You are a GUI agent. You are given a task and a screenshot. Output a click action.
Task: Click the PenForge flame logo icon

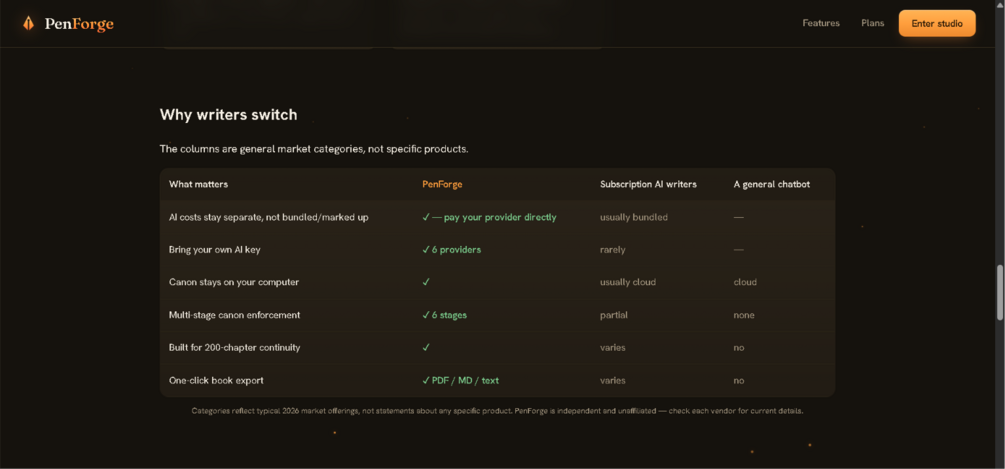coord(28,24)
